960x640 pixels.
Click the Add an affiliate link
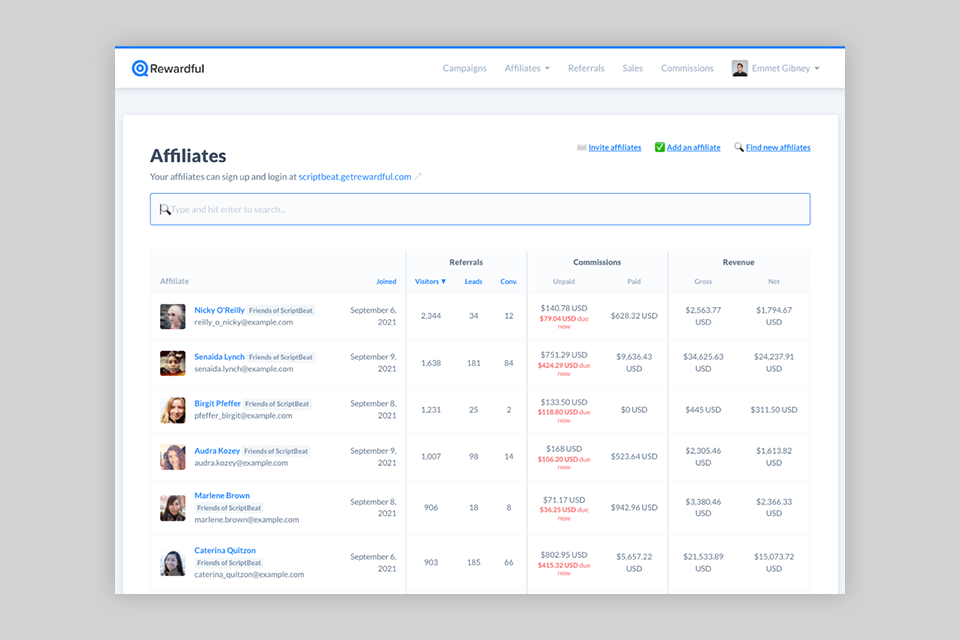pyautogui.click(x=694, y=148)
